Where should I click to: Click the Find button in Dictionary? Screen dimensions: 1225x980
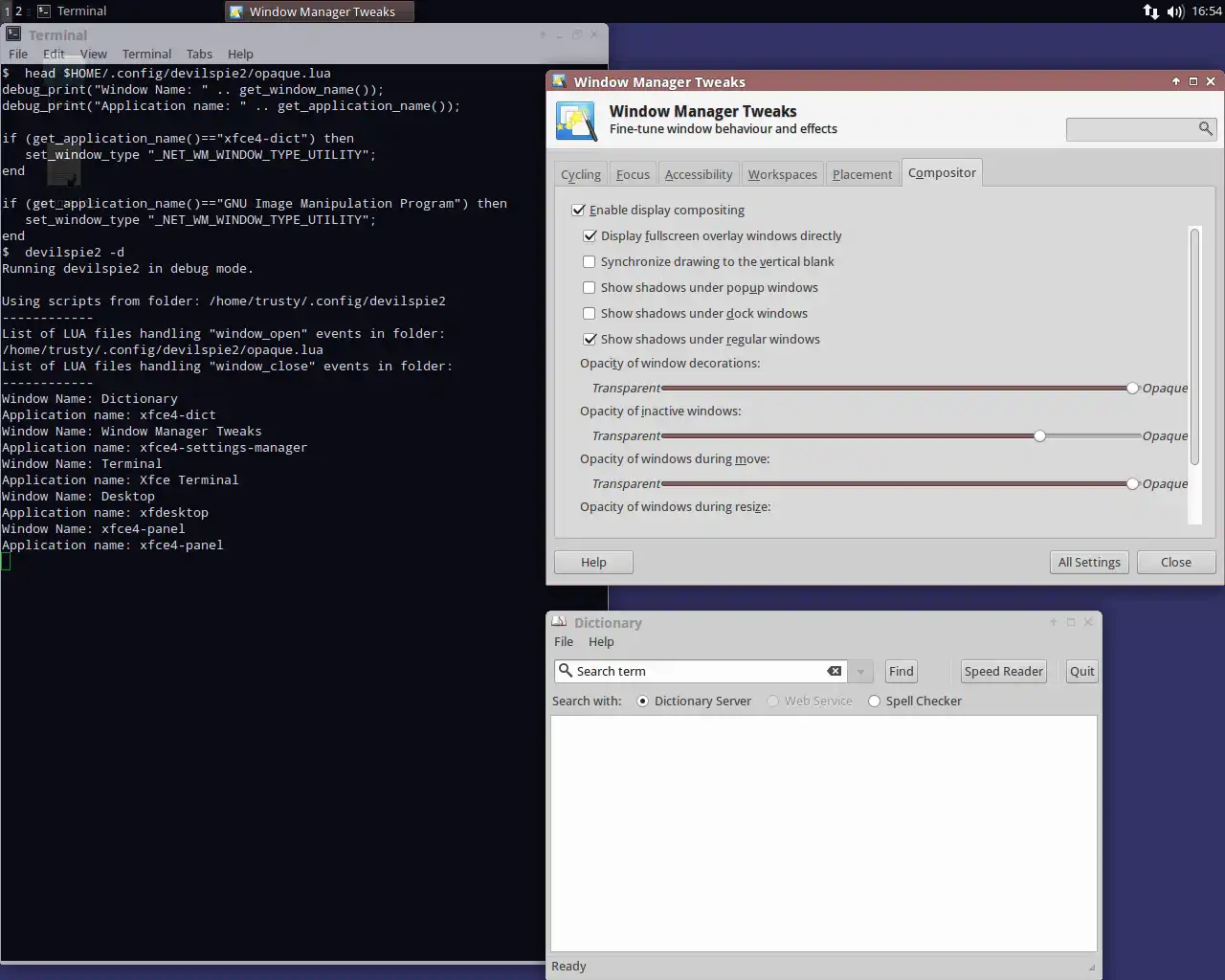[902, 671]
